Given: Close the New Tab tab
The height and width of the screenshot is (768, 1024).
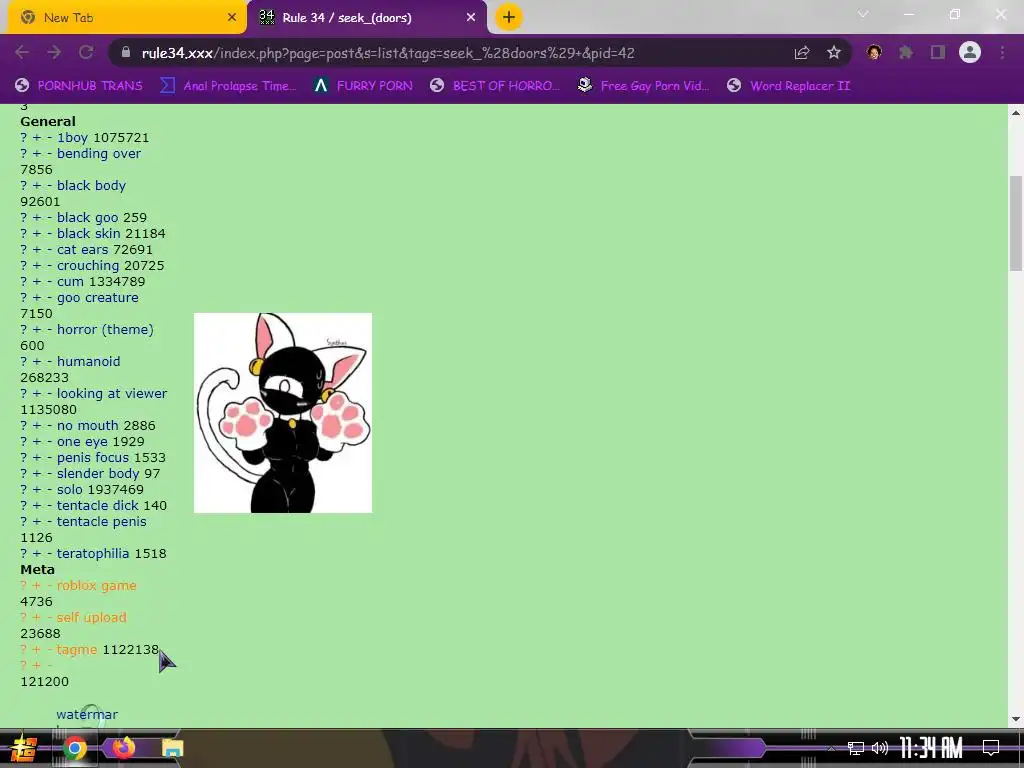Looking at the screenshot, I should pos(232,18).
